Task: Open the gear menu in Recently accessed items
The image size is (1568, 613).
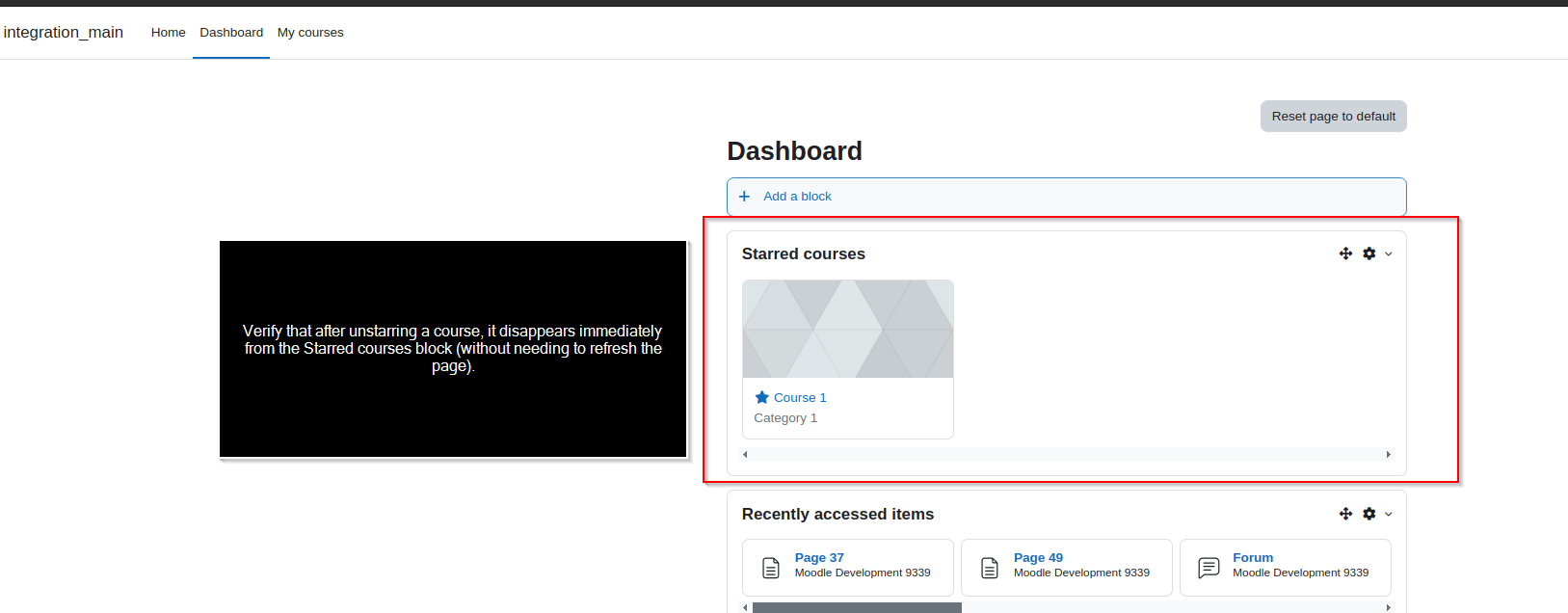Action: pyautogui.click(x=1369, y=514)
